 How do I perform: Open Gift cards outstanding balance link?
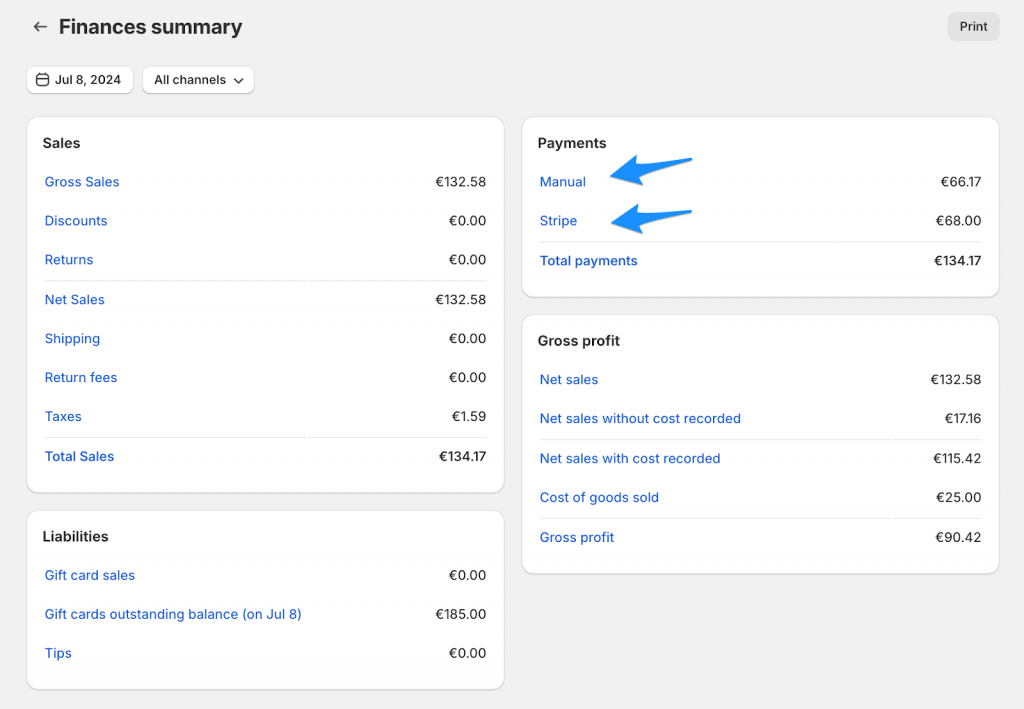pyautogui.click(x=173, y=615)
